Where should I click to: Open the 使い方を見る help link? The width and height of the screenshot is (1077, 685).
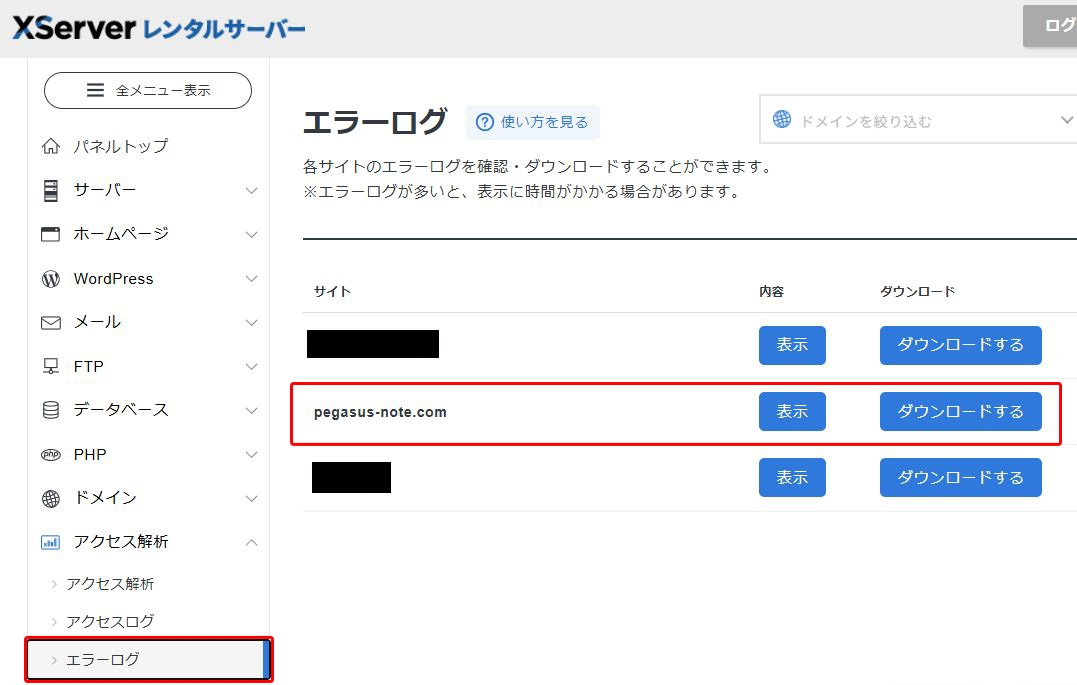532,122
